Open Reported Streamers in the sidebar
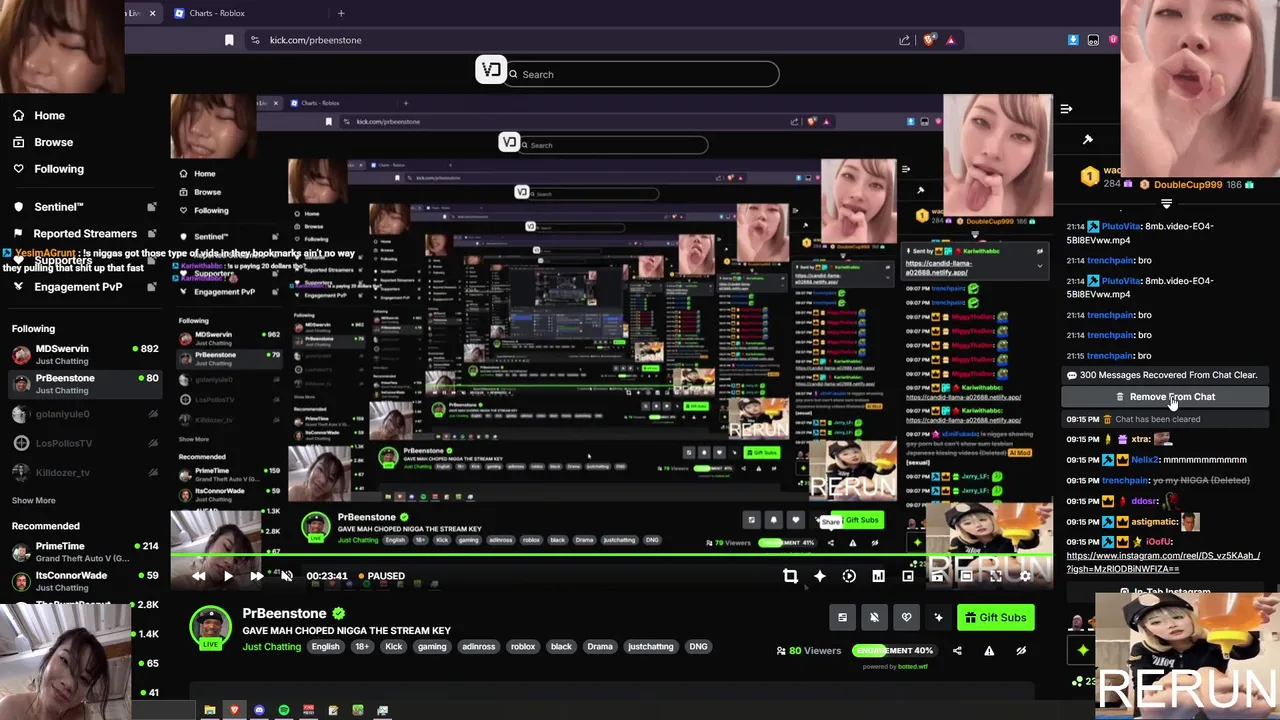The image size is (1280, 720). tap(85, 234)
